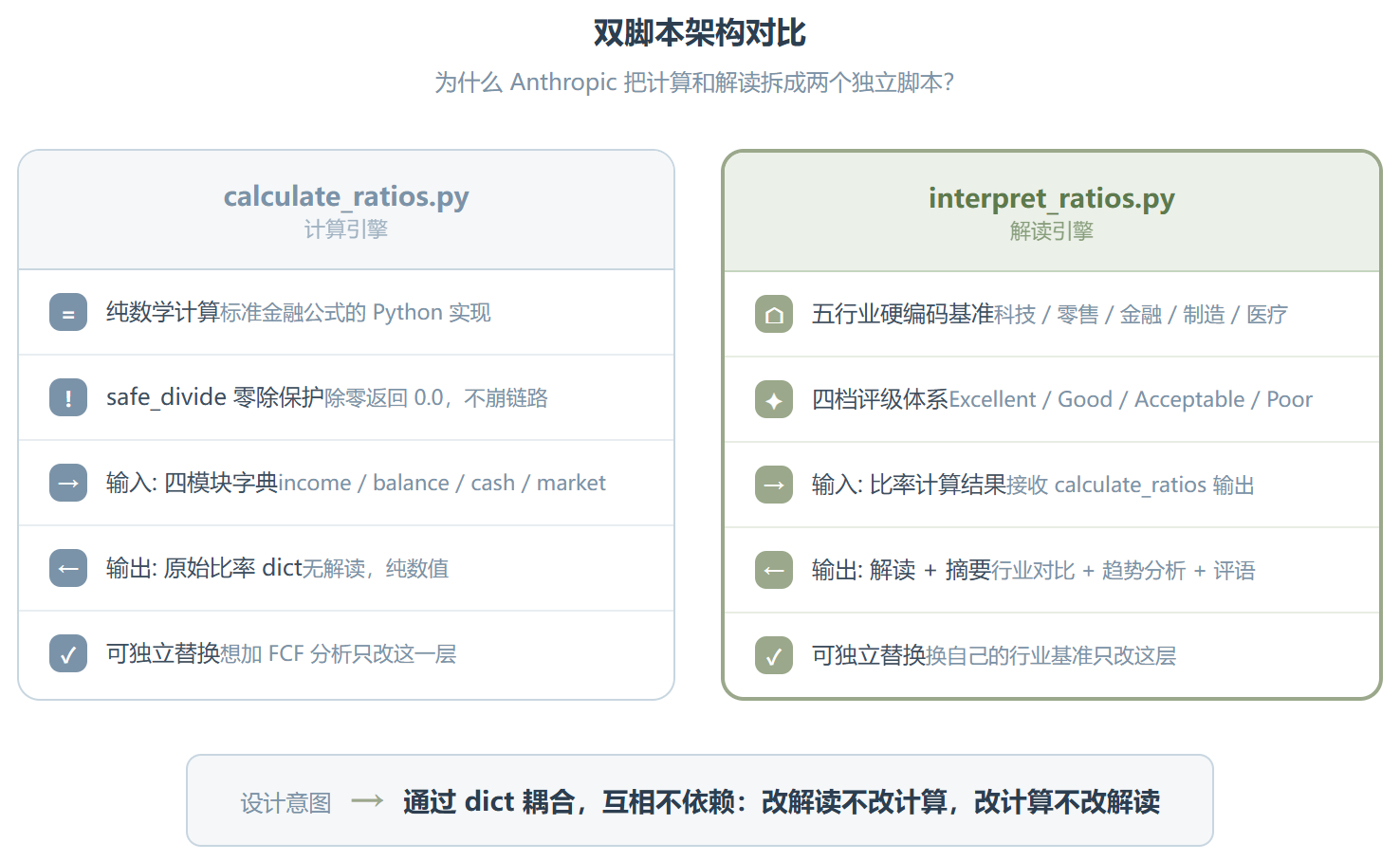The height and width of the screenshot is (861, 1400).
Task: Click the checkmark icon beside 想加 FCF 分析只改这一层
Action: pyautogui.click(x=68, y=654)
